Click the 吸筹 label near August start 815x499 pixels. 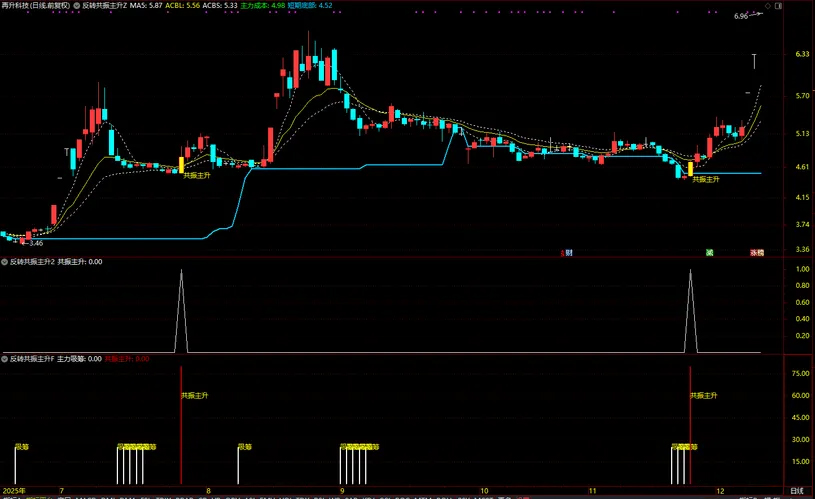tap(245, 447)
